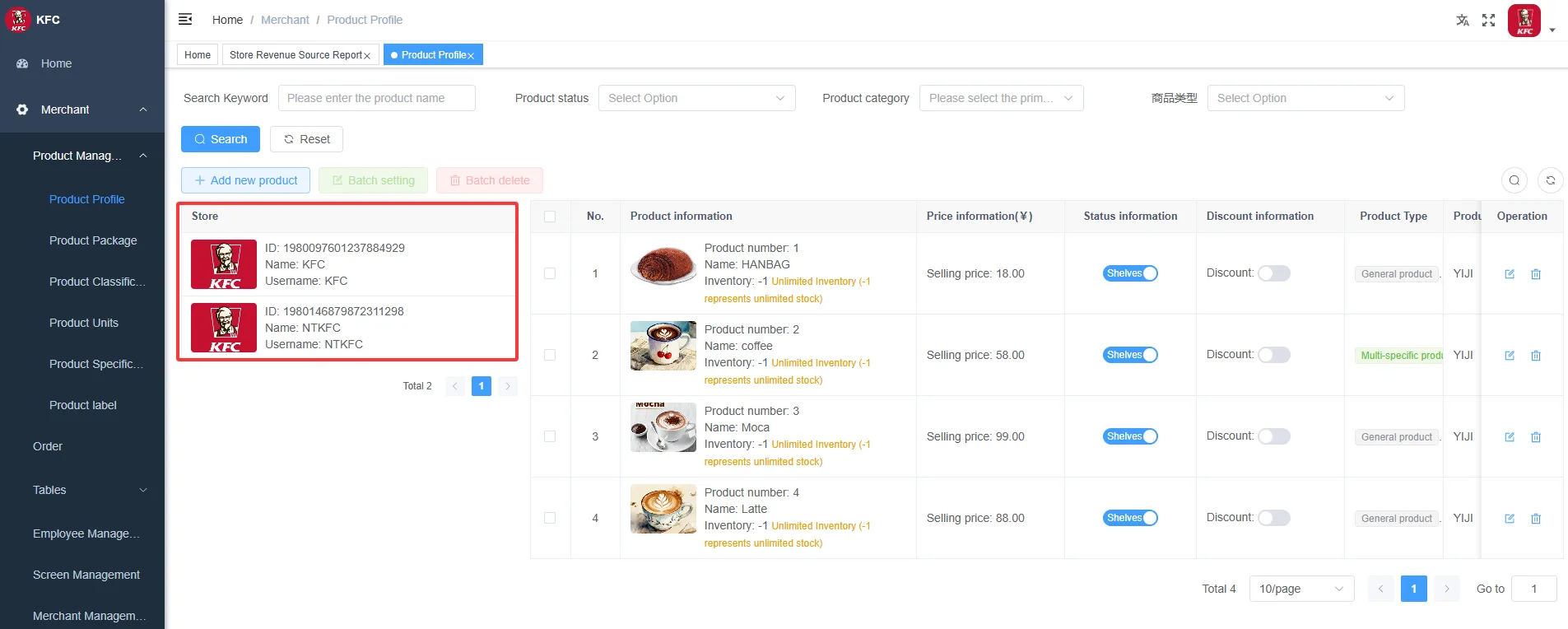Close the Store Revenue Source Report tab

point(367,56)
